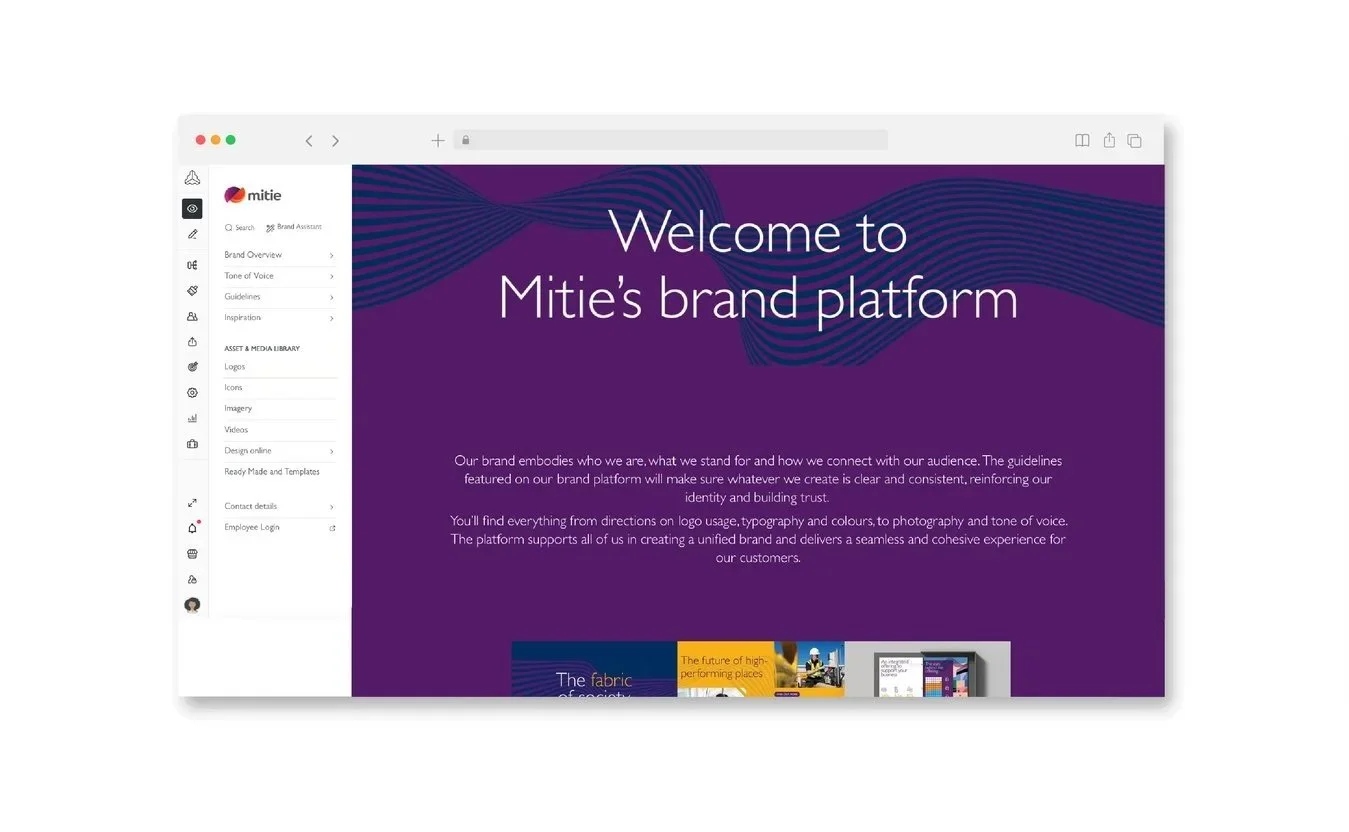Click the browser share icon
Viewport: 1349px width, 832px height.
point(1109,140)
